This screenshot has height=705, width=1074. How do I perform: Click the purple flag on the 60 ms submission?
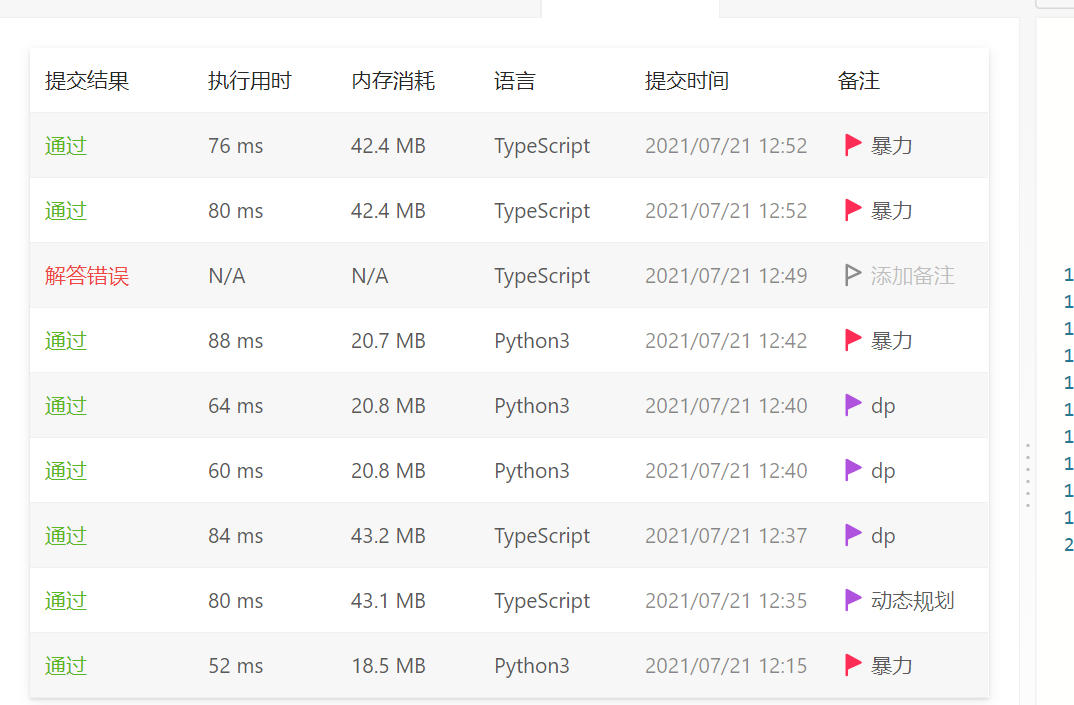pos(853,470)
